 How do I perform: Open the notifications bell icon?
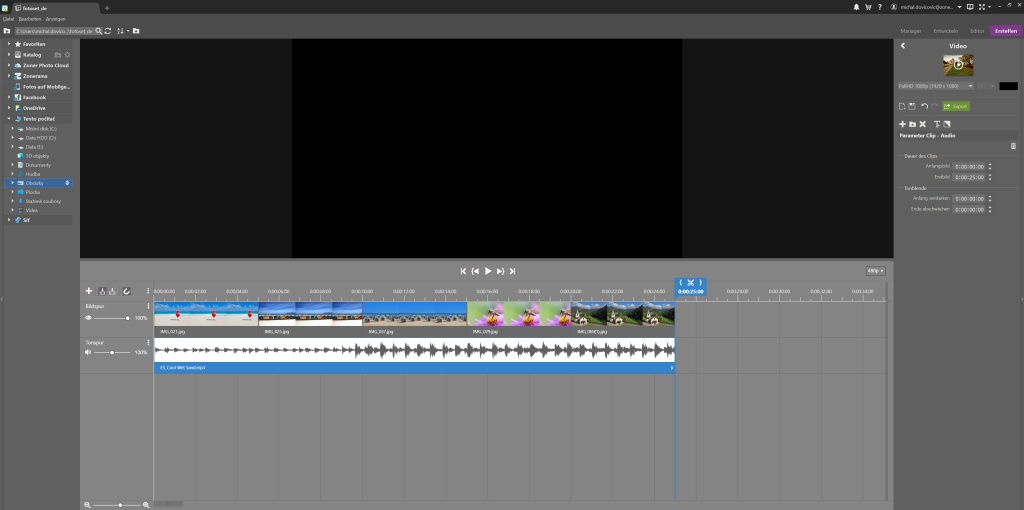coord(856,7)
